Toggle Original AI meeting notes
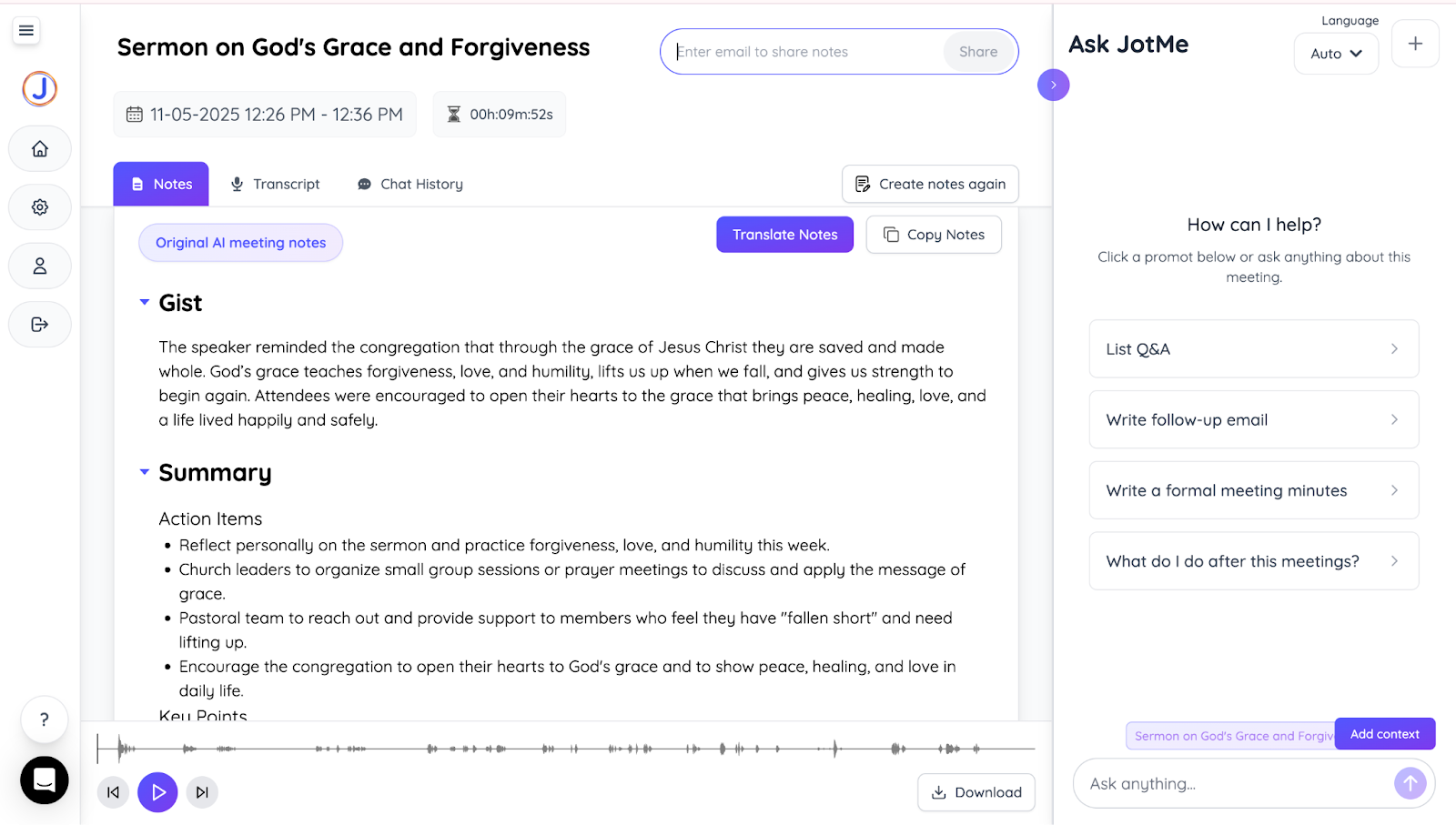Viewport: 1456px width, 825px height. (240, 242)
